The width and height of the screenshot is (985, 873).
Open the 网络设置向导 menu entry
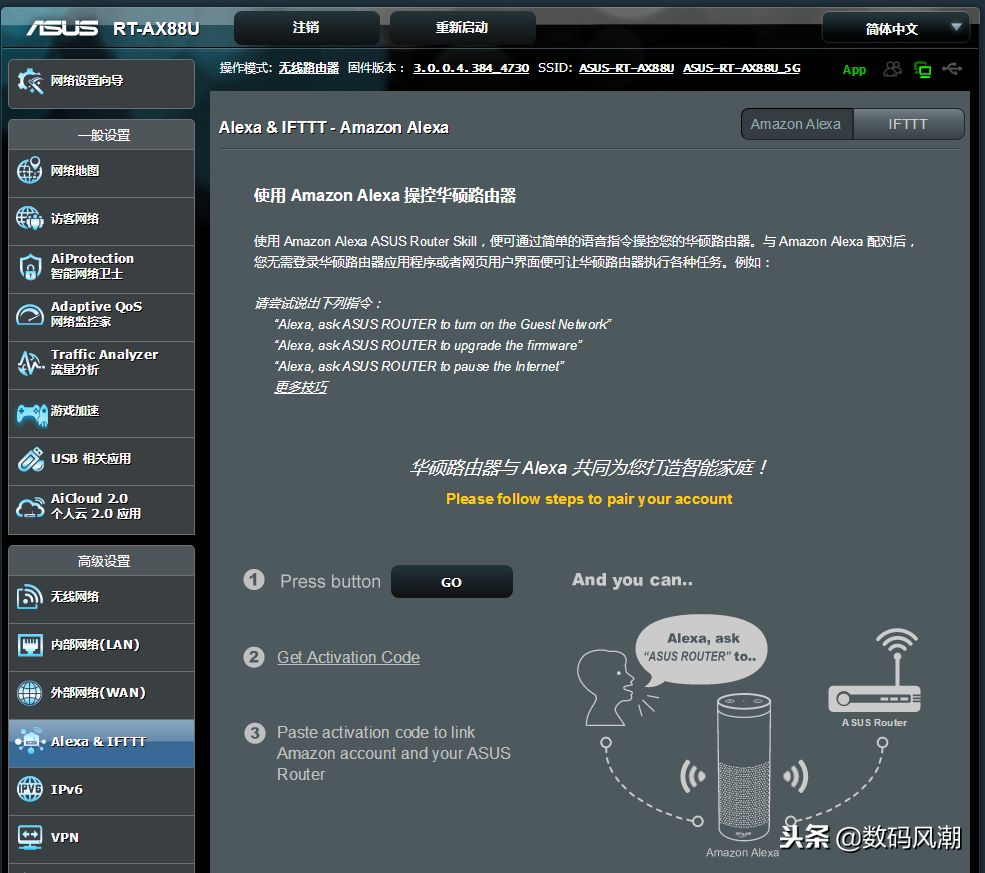(x=102, y=84)
